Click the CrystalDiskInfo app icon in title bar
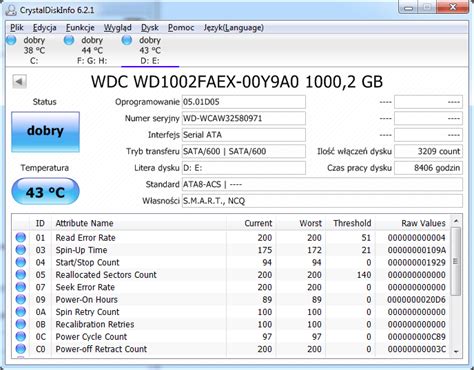Image resolution: width=474 pixels, height=370 pixels. pos(11,10)
